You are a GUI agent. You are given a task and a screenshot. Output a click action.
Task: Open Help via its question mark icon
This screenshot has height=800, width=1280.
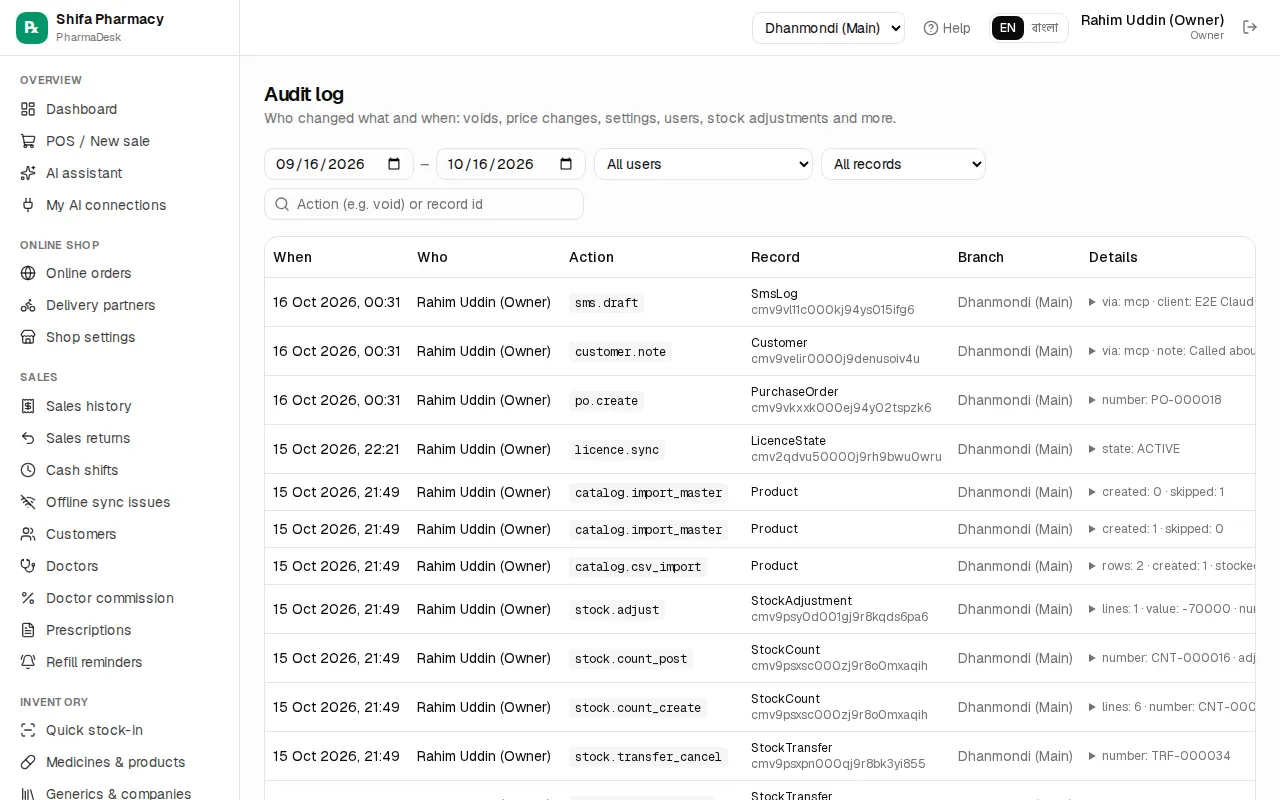point(931,28)
